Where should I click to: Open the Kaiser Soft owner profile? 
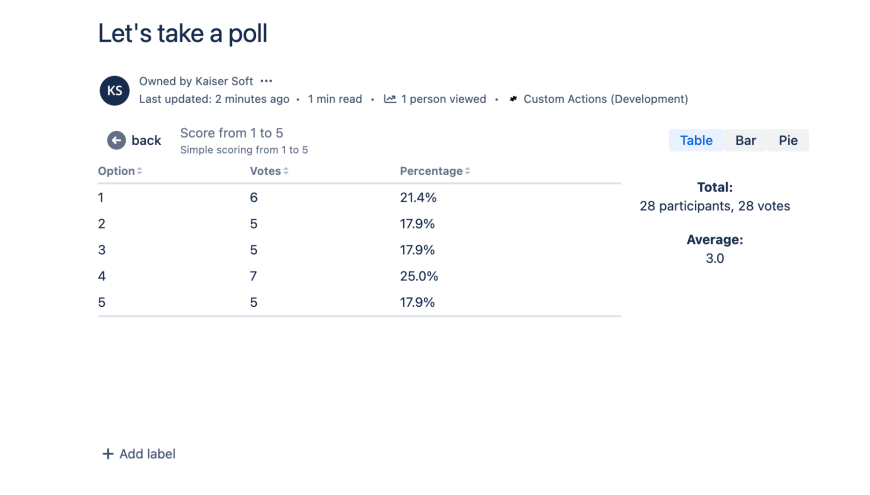click(x=223, y=81)
